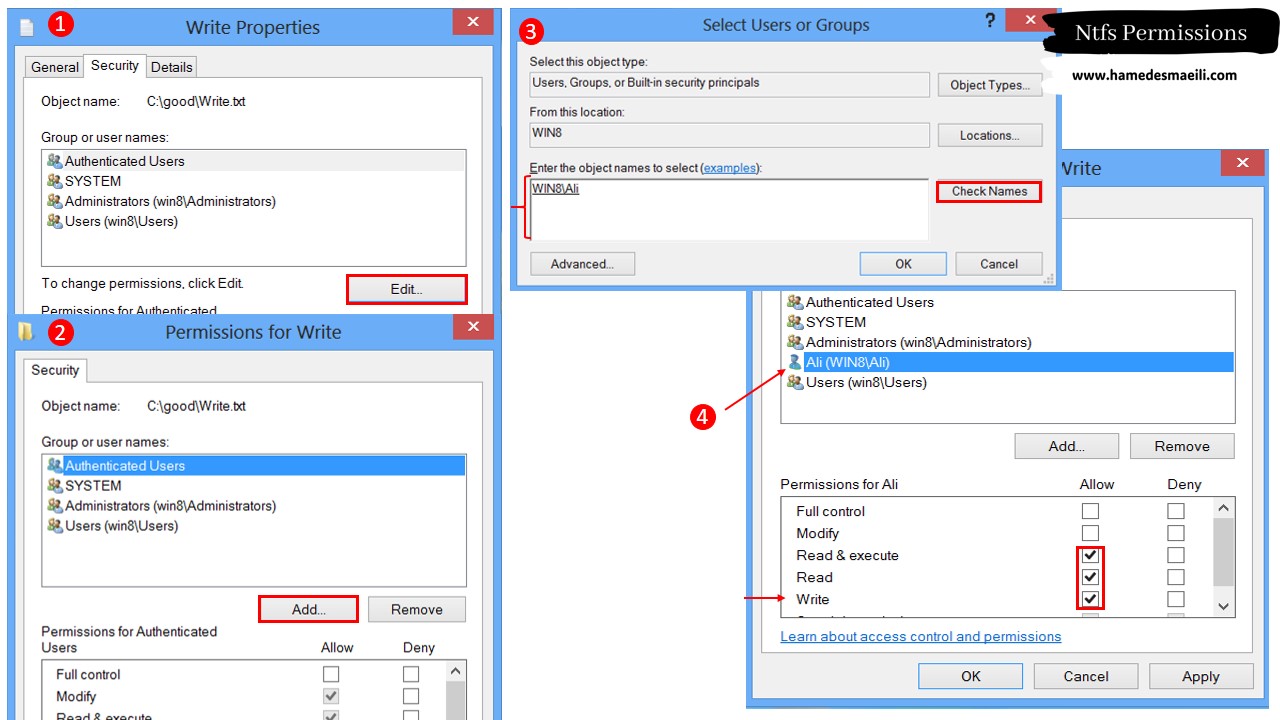Viewport: 1280px width, 720px height.
Task: Open Advanced... in Select Users or Groups
Action: pos(582,264)
